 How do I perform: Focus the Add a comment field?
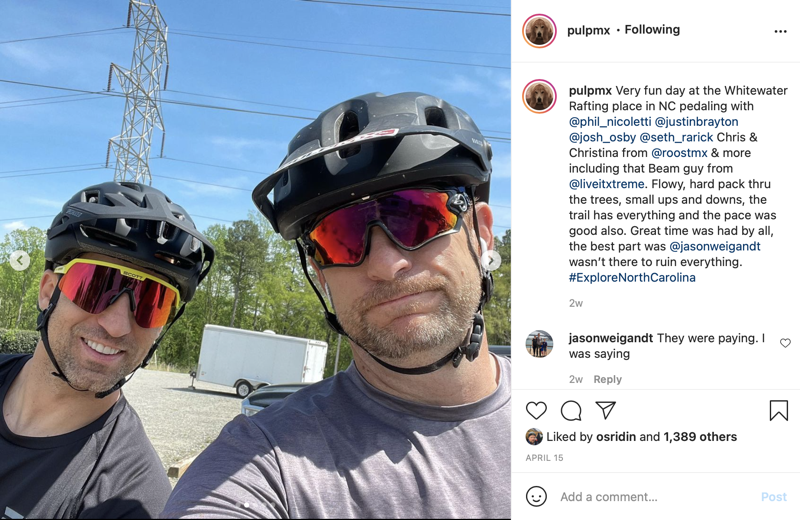pos(656,497)
